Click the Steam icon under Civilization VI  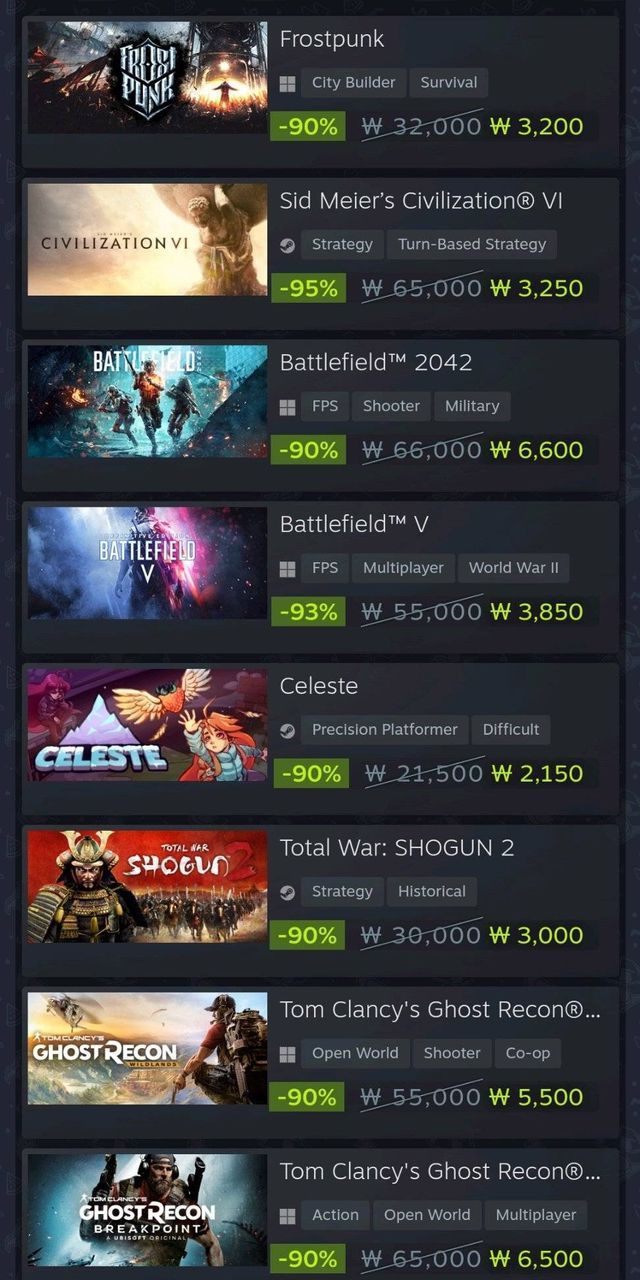pos(287,245)
